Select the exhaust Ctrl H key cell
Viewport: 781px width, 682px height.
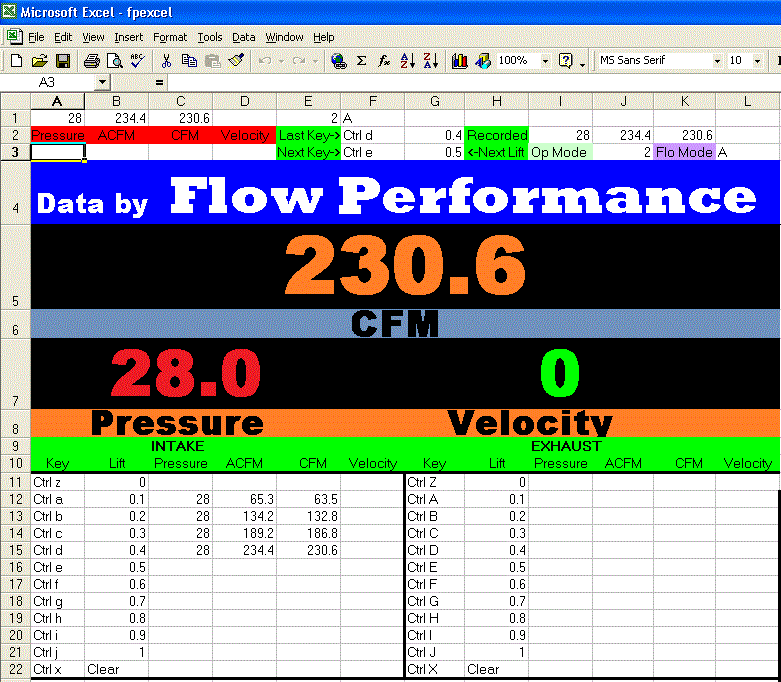coord(435,618)
